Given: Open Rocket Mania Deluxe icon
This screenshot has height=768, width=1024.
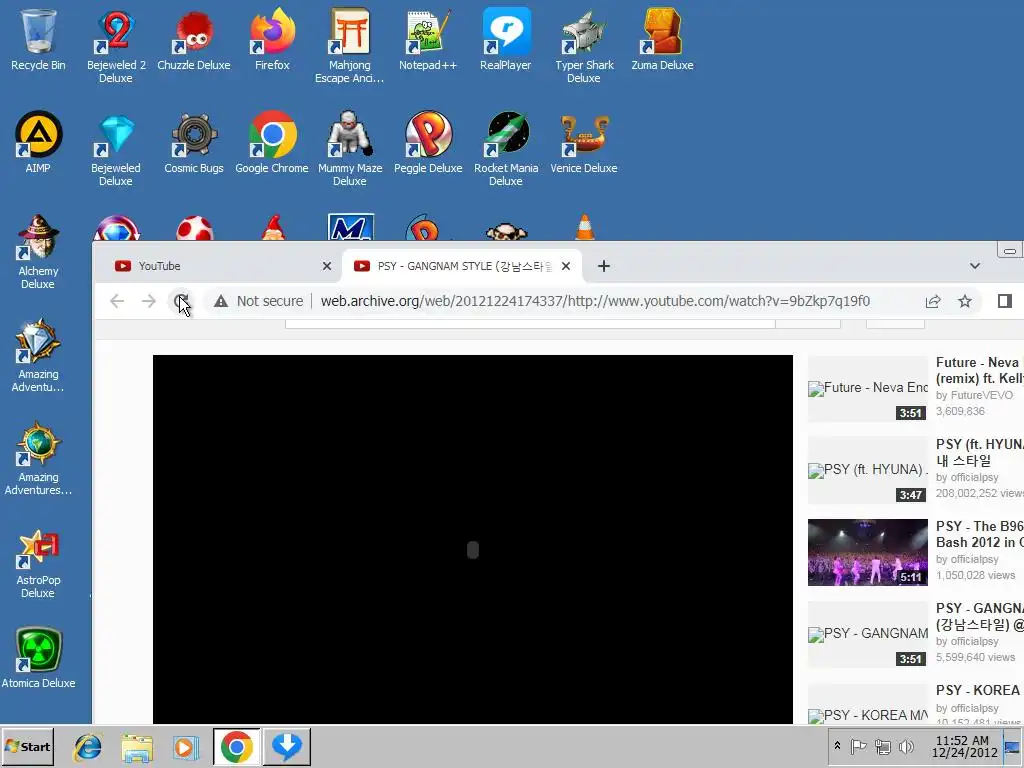Looking at the screenshot, I should pos(505,148).
